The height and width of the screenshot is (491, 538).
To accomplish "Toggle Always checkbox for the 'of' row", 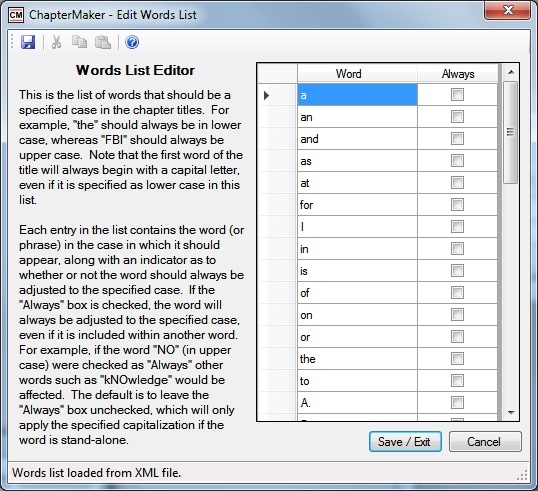I will click(x=457, y=293).
